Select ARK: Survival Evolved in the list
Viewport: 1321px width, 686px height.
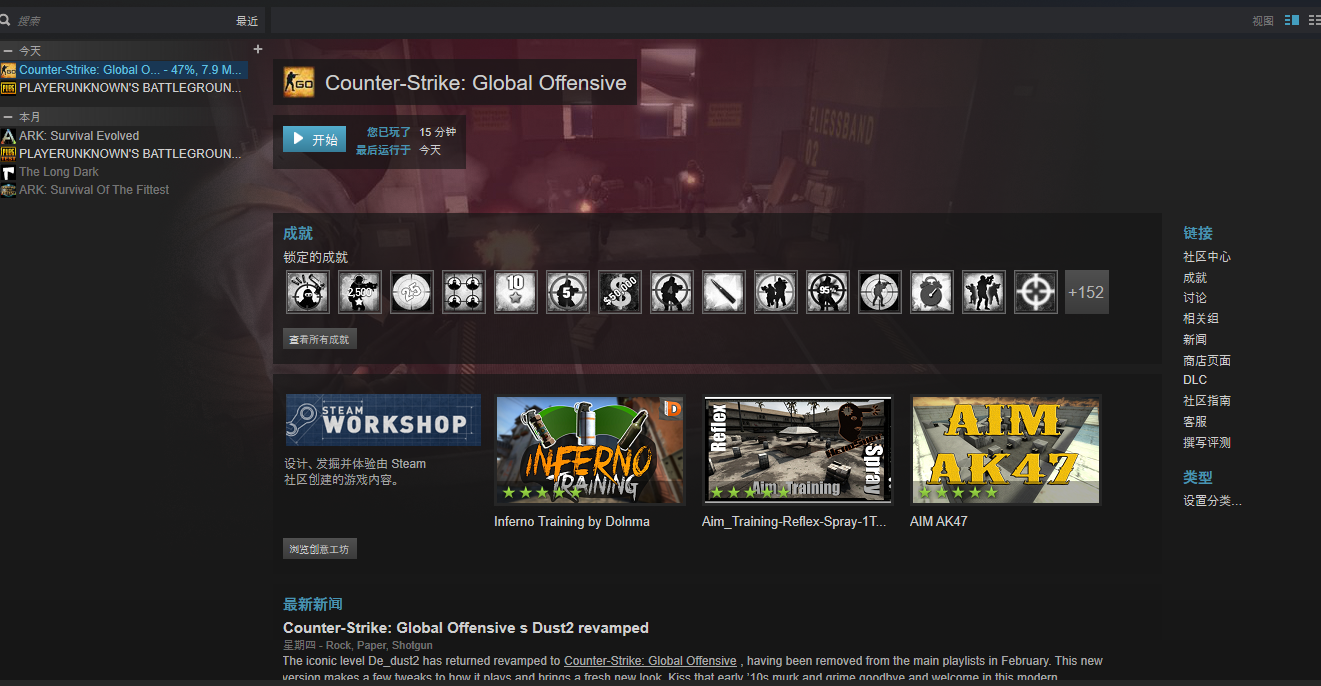pos(79,136)
